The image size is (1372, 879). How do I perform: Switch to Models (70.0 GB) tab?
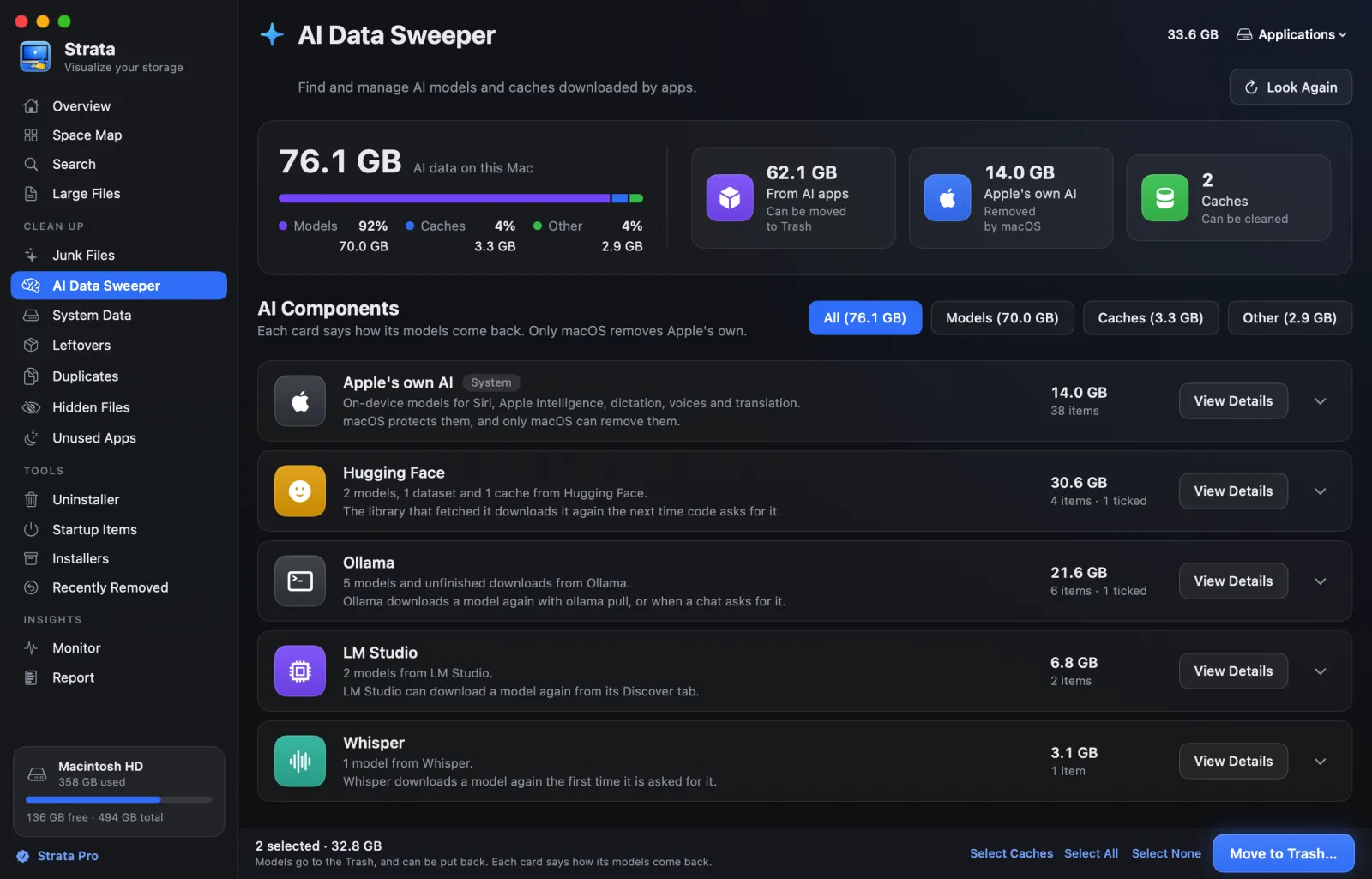[1002, 318]
